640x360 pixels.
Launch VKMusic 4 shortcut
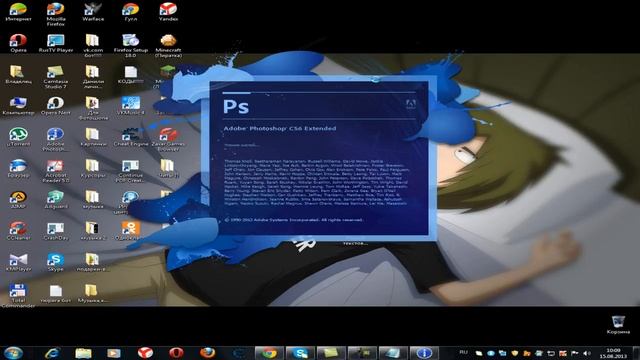click(x=131, y=106)
